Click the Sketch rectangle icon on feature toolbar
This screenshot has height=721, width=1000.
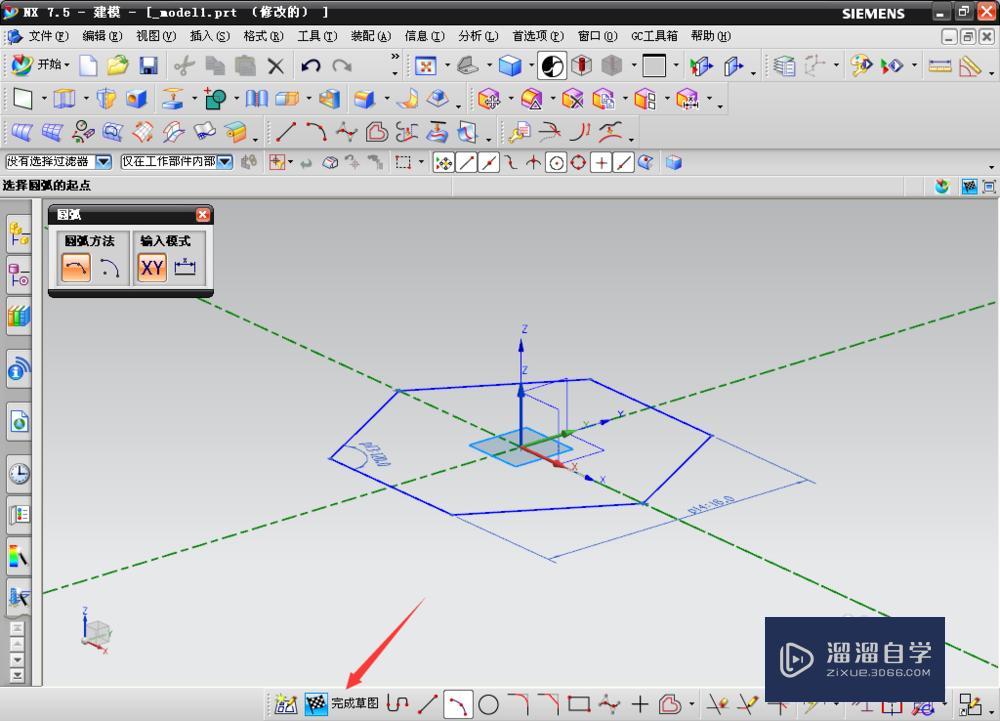(22, 99)
